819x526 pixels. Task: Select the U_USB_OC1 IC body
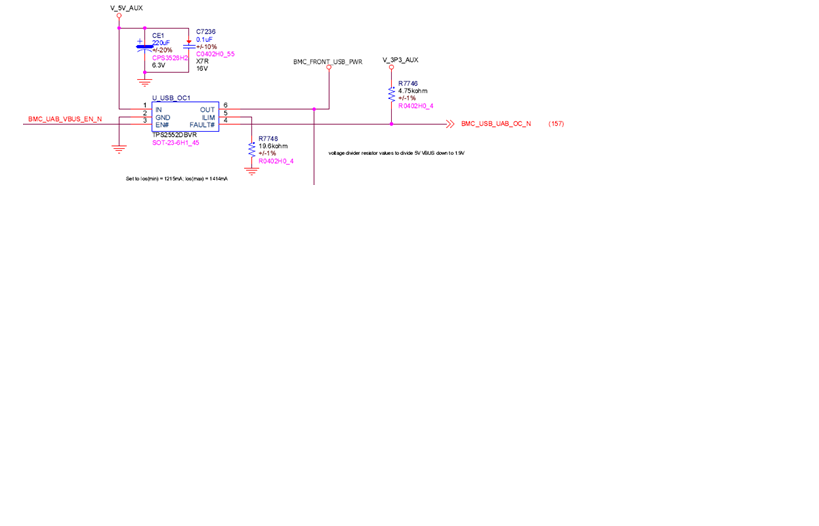tap(185, 116)
